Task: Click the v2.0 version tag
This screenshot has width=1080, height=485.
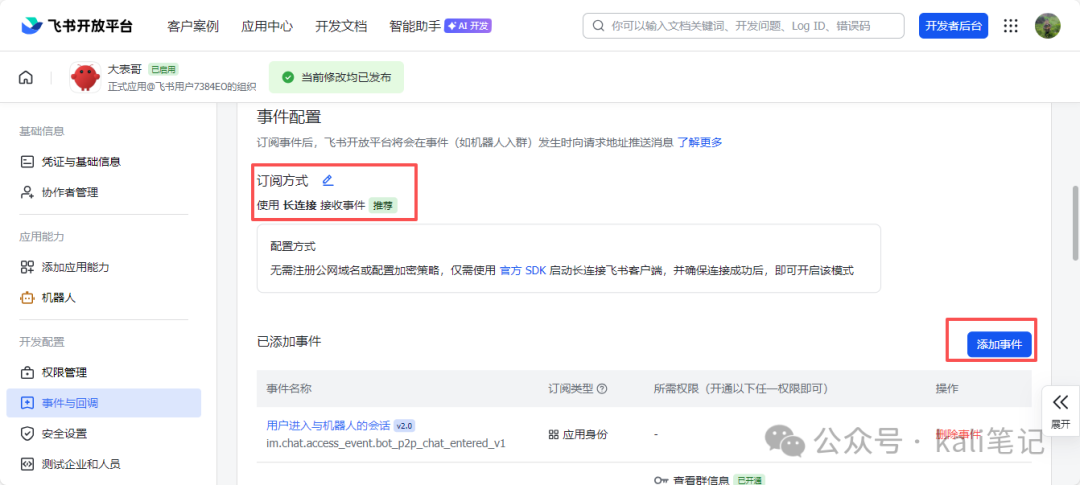Action: 405,425
